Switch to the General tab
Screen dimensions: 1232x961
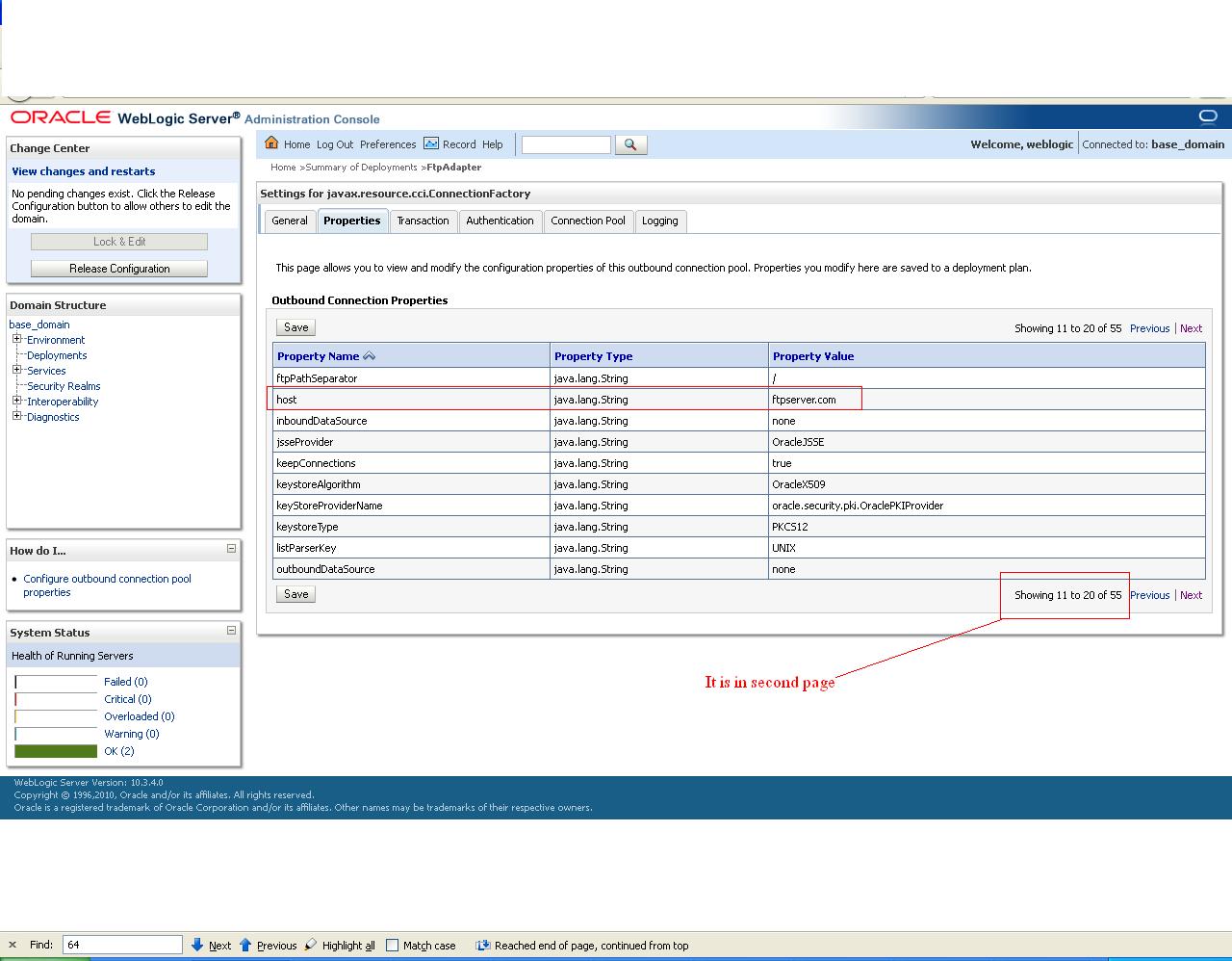pos(289,221)
